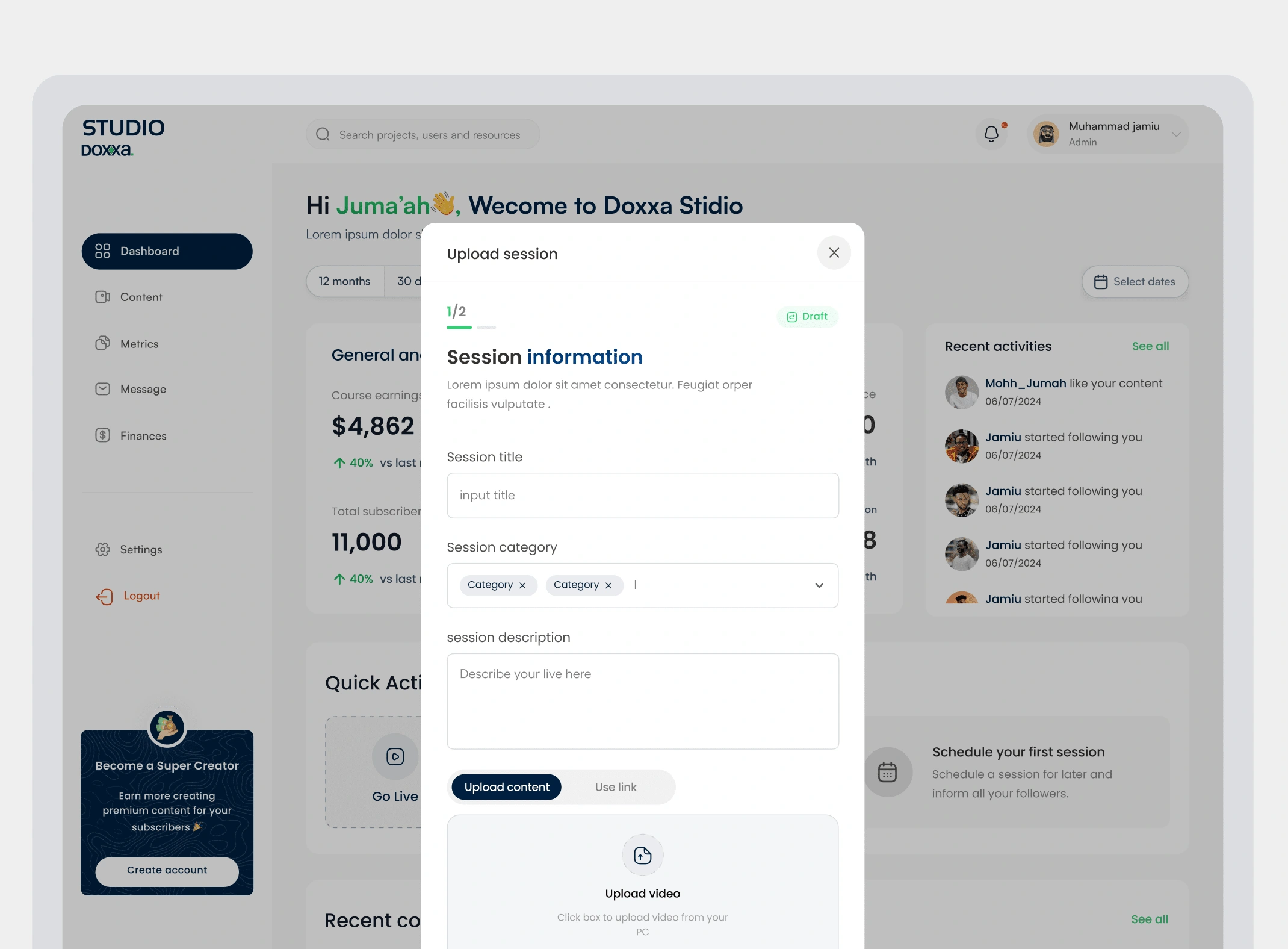Click the Dashboard sidebar icon
Viewport: 1288px width, 949px height.
pos(102,250)
